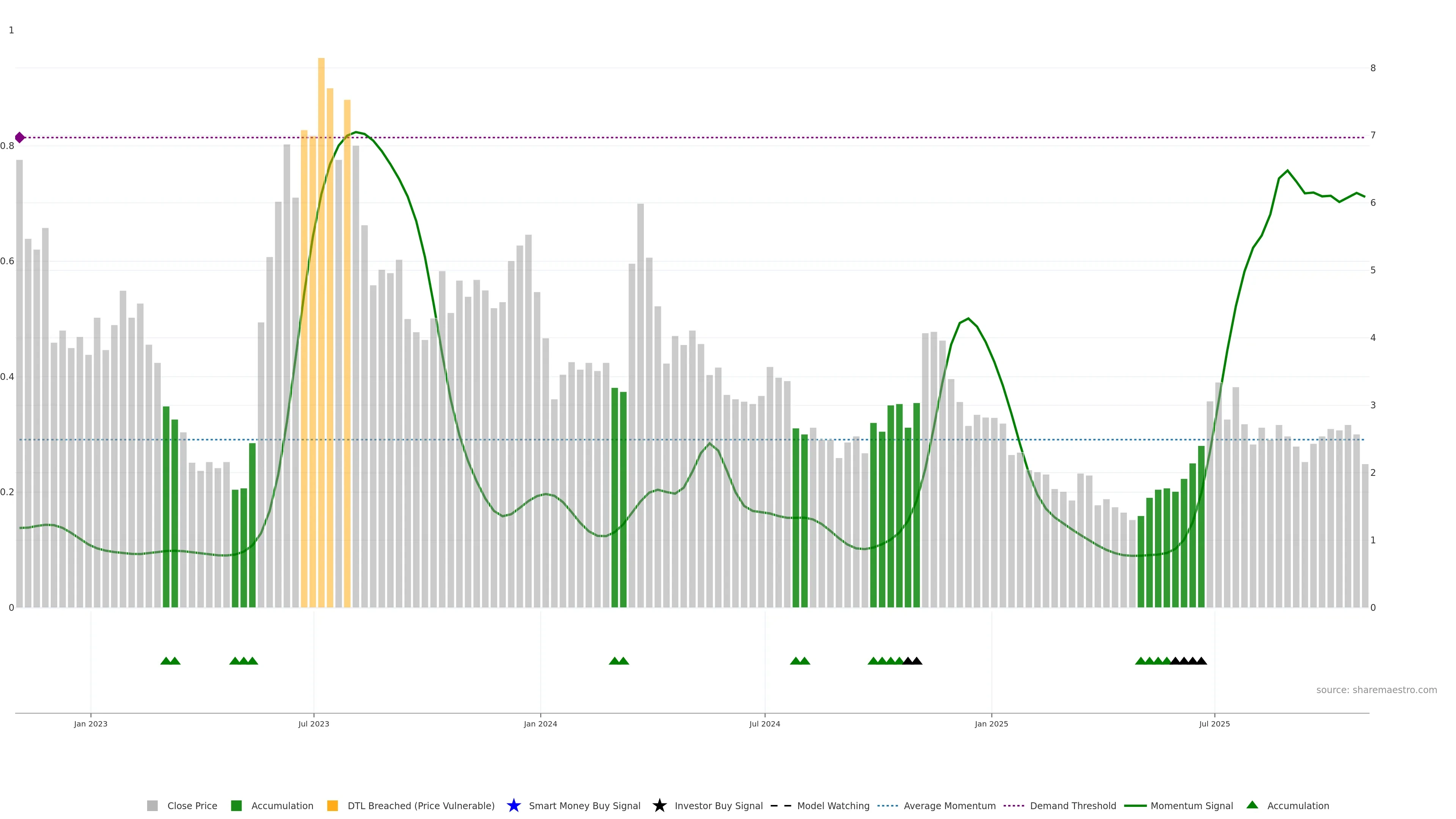Click the Model Watching dashed line icon

point(781,805)
